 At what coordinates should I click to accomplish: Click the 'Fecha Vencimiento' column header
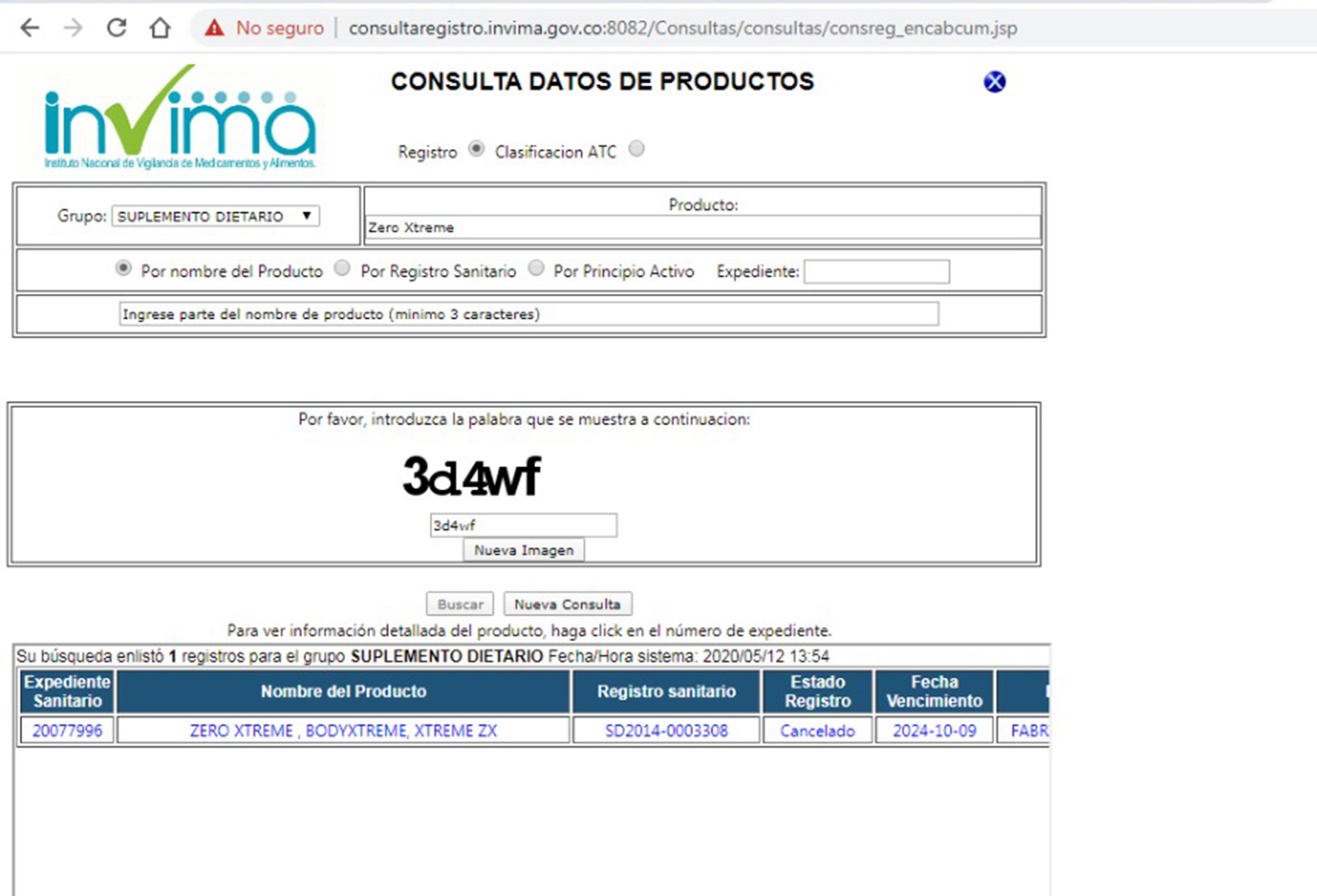click(x=935, y=692)
